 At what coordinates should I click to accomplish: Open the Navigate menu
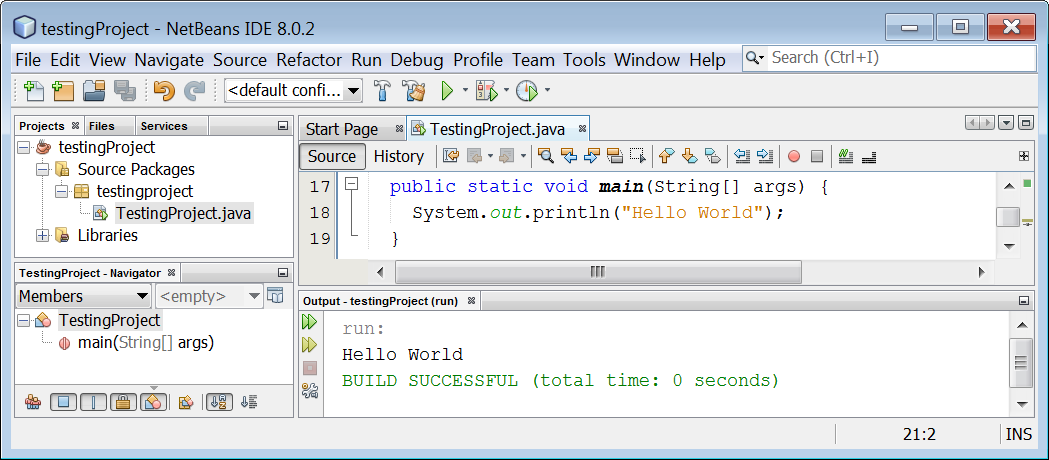pyautogui.click(x=169, y=60)
